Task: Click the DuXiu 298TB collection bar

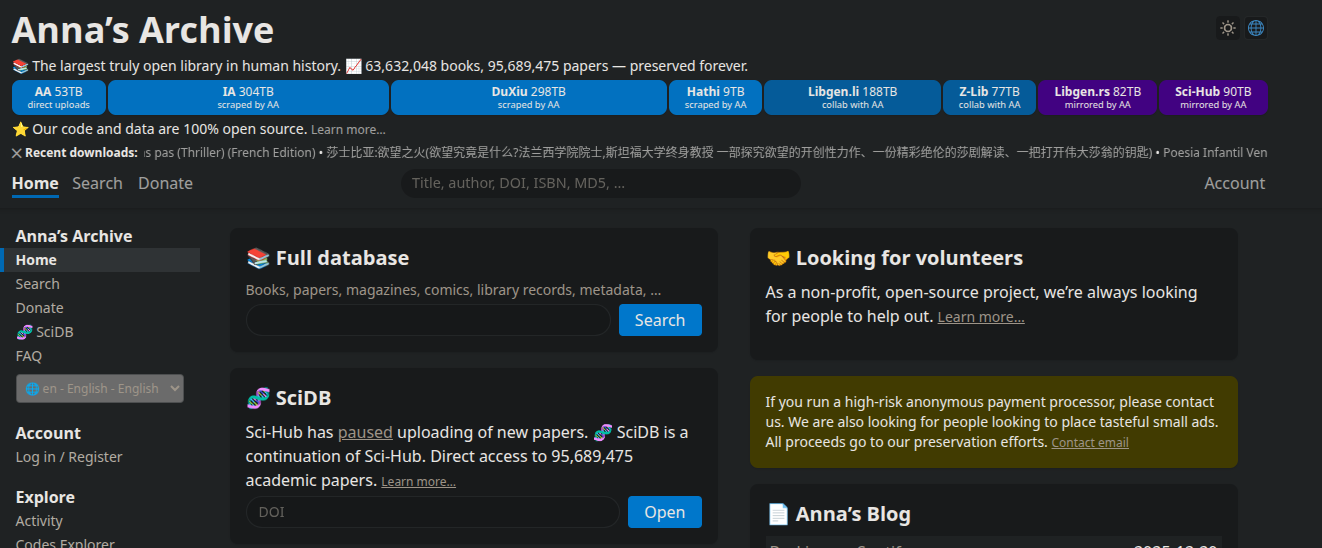Action: (529, 98)
